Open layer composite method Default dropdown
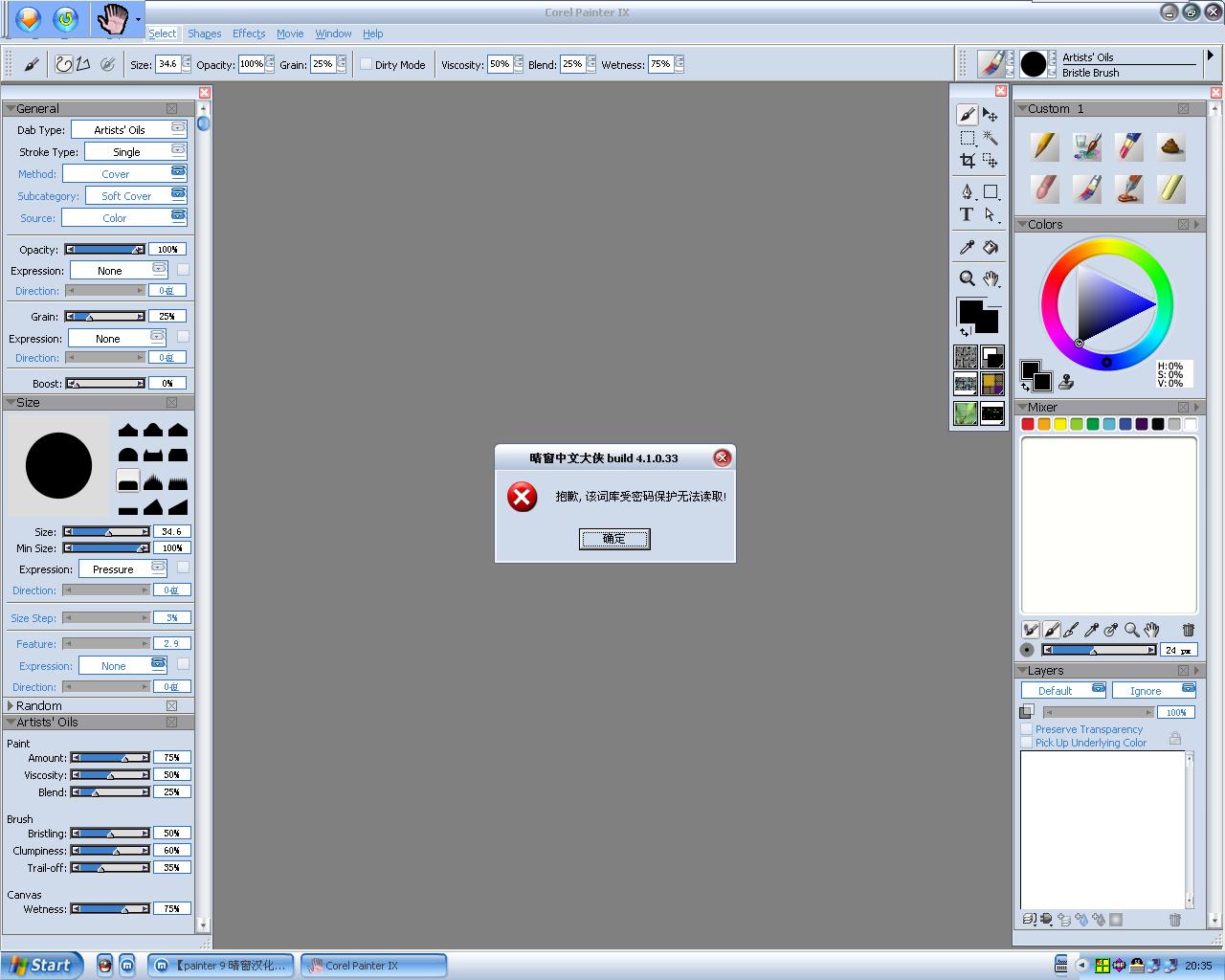This screenshot has width=1225, height=980. pos(1064,690)
